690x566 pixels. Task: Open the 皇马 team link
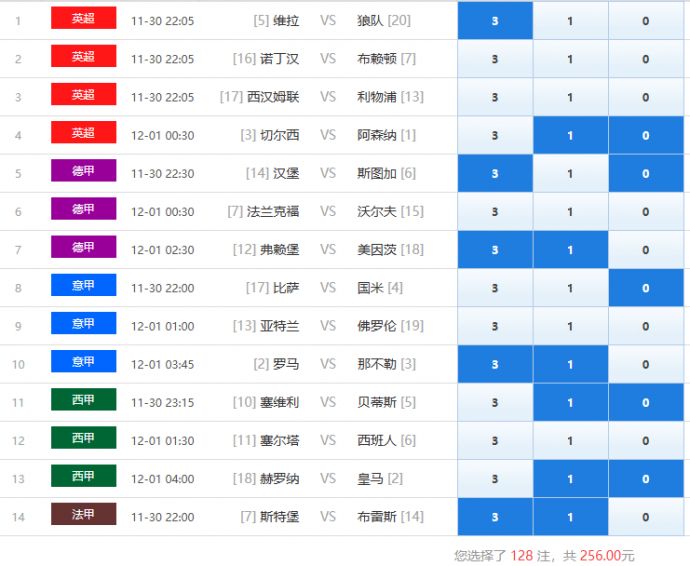point(370,479)
